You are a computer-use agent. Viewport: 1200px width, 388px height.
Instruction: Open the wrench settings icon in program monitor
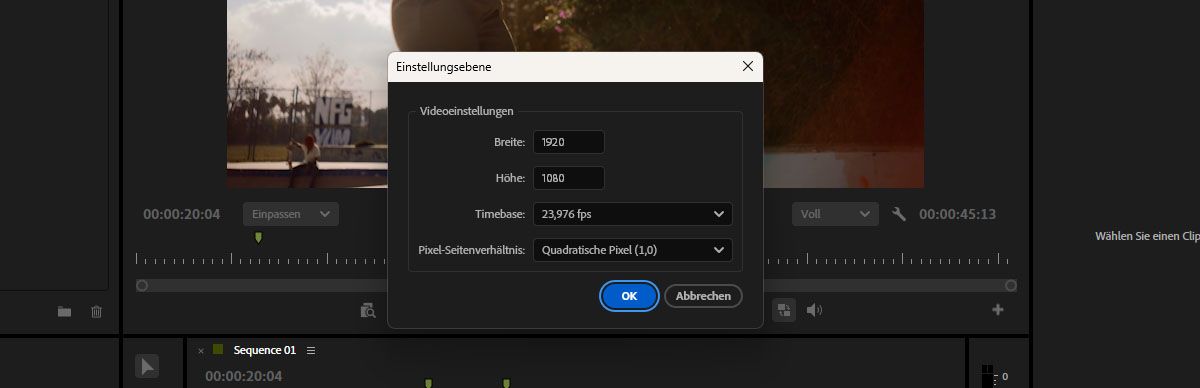click(x=898, y=214)
